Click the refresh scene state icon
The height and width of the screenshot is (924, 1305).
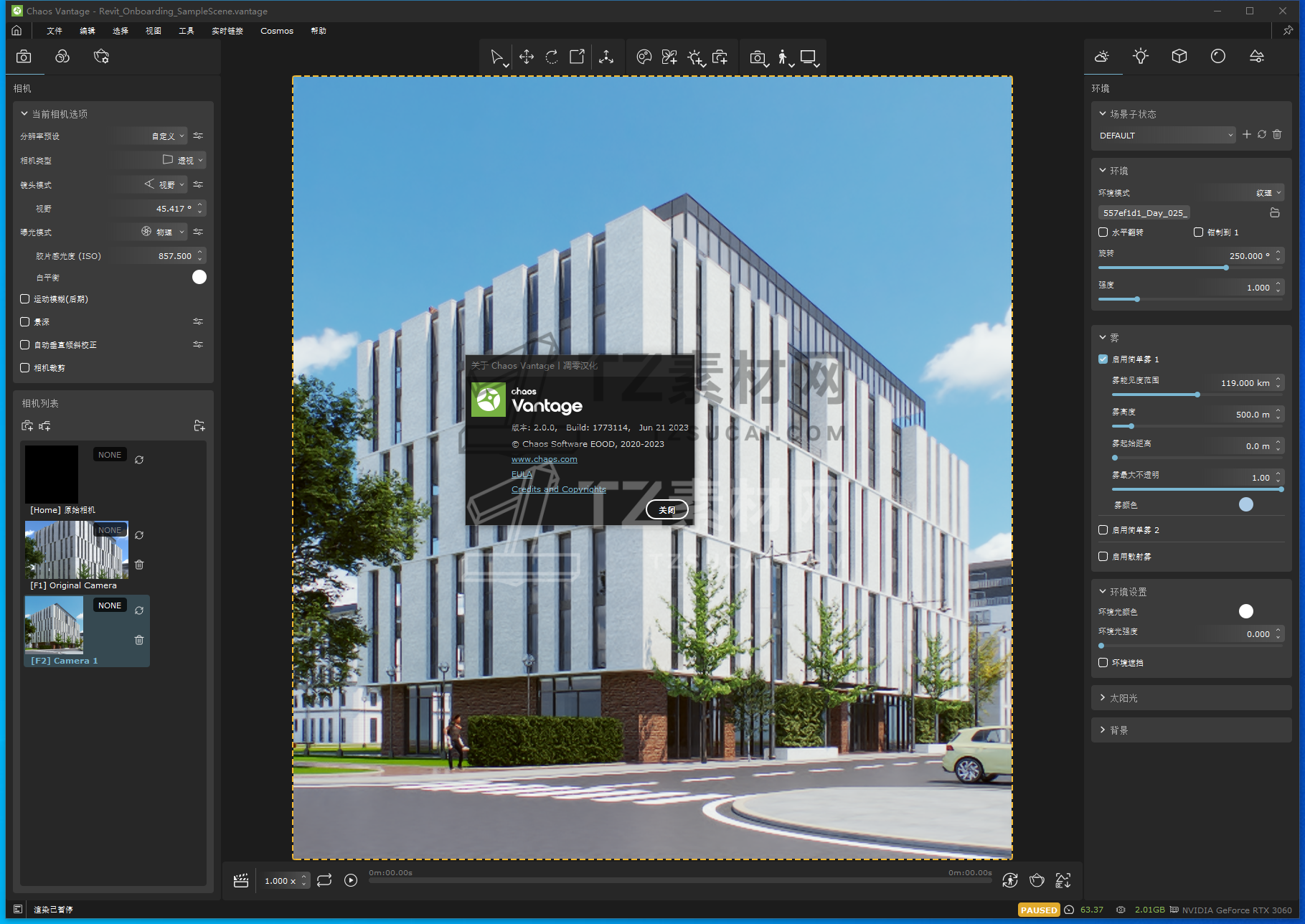(1262, 134)
